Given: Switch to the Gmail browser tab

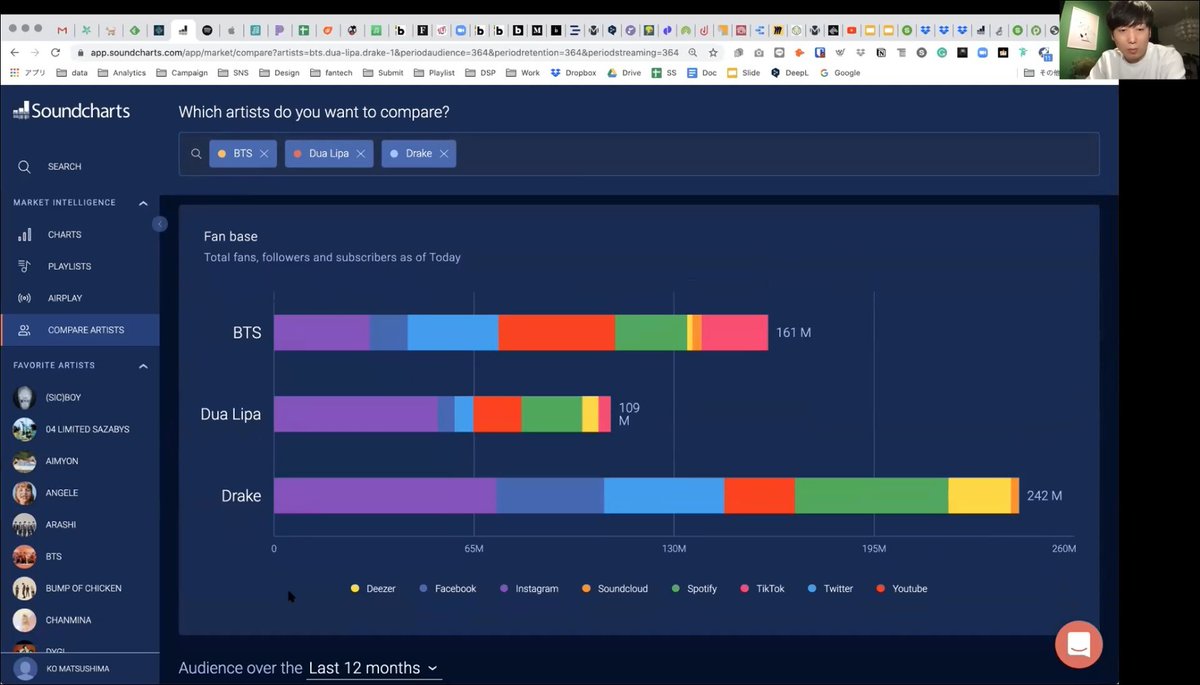Looking at the screenshot, I should coord(63,30).
